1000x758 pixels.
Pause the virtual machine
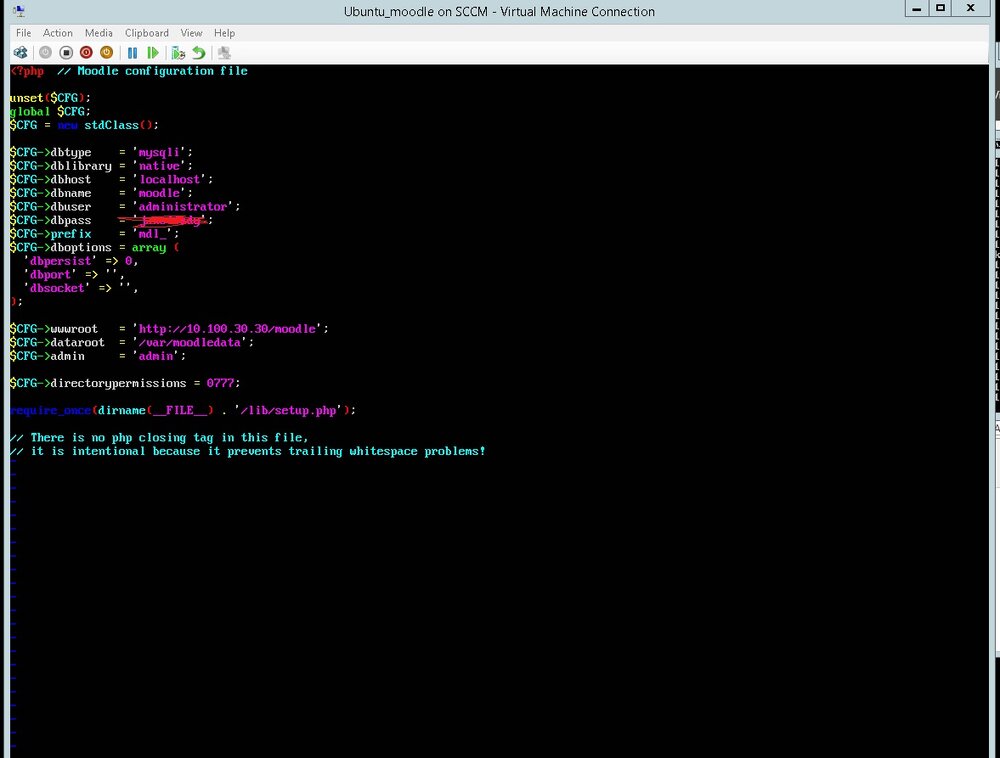[133, 53]
